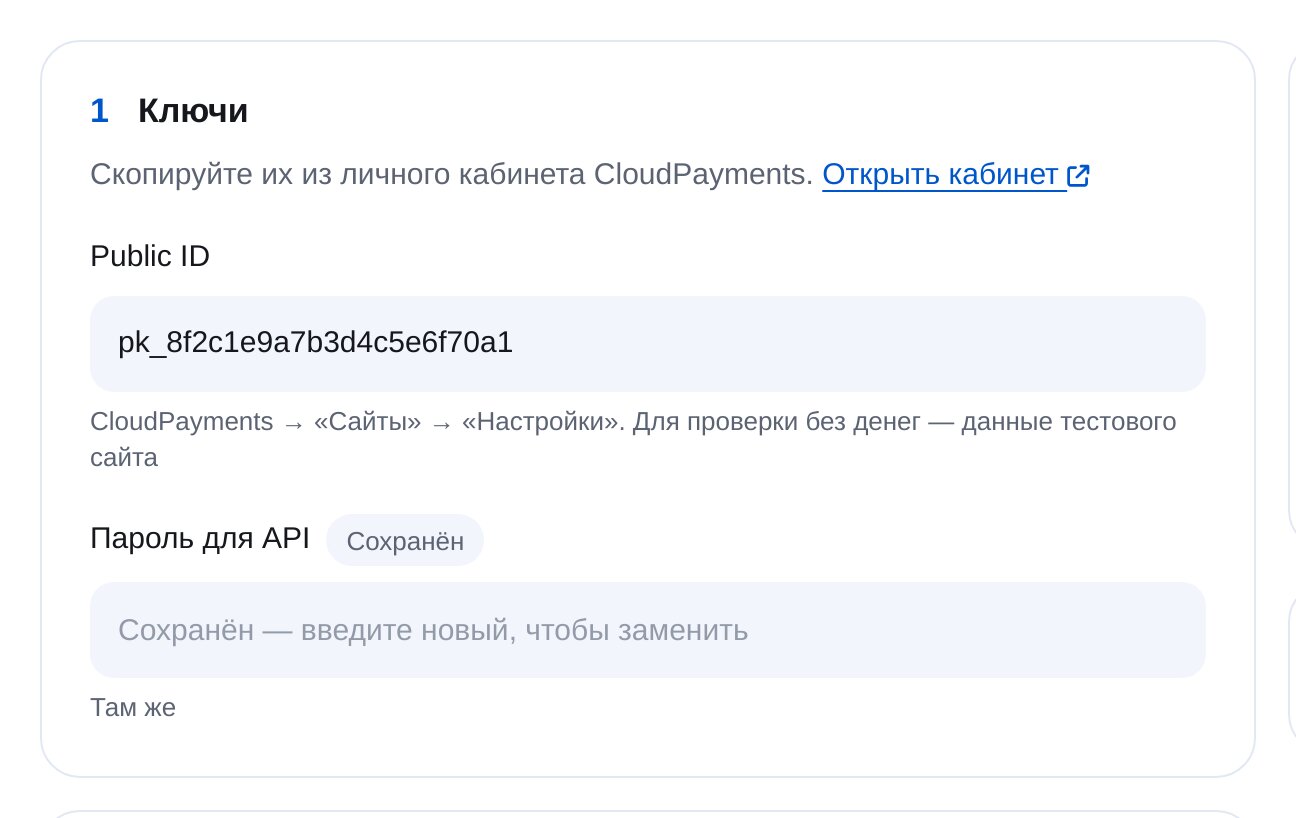Click the «Там же» hint text
1296x818 pixels.
coord(133,708)
